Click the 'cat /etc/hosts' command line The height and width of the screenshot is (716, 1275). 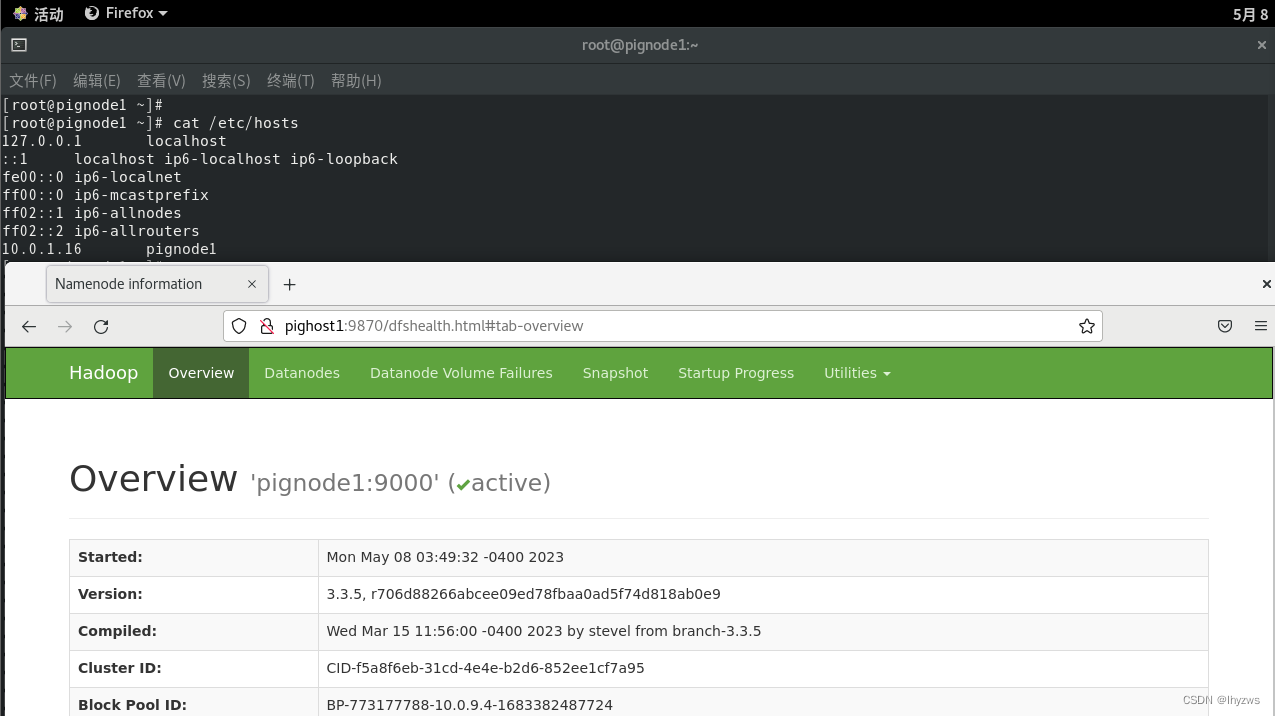(x=150, y=123)
